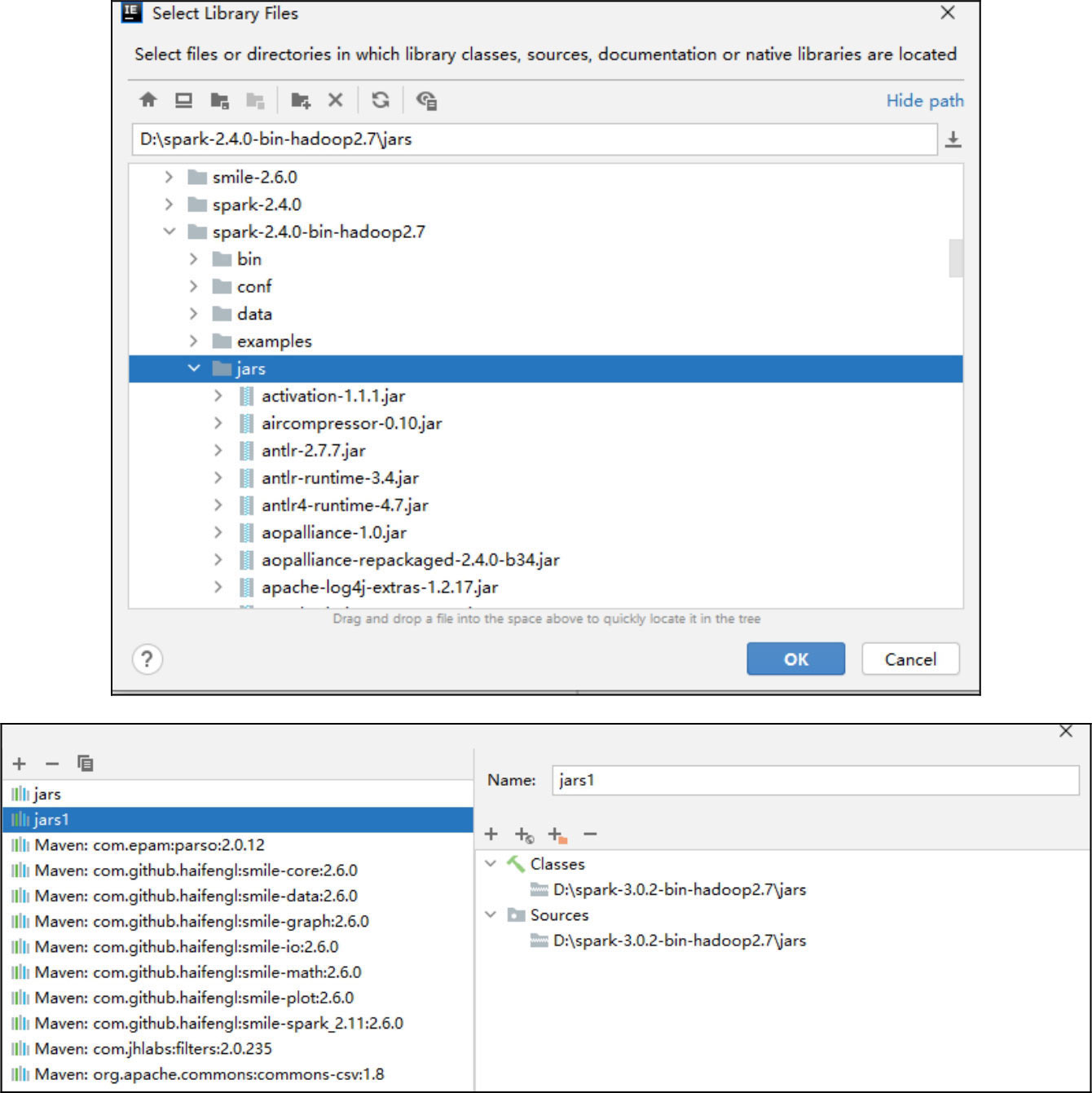1092x1093 pixels.
Task: Click the Desktop directory toolbar icon
Action: 183,100
